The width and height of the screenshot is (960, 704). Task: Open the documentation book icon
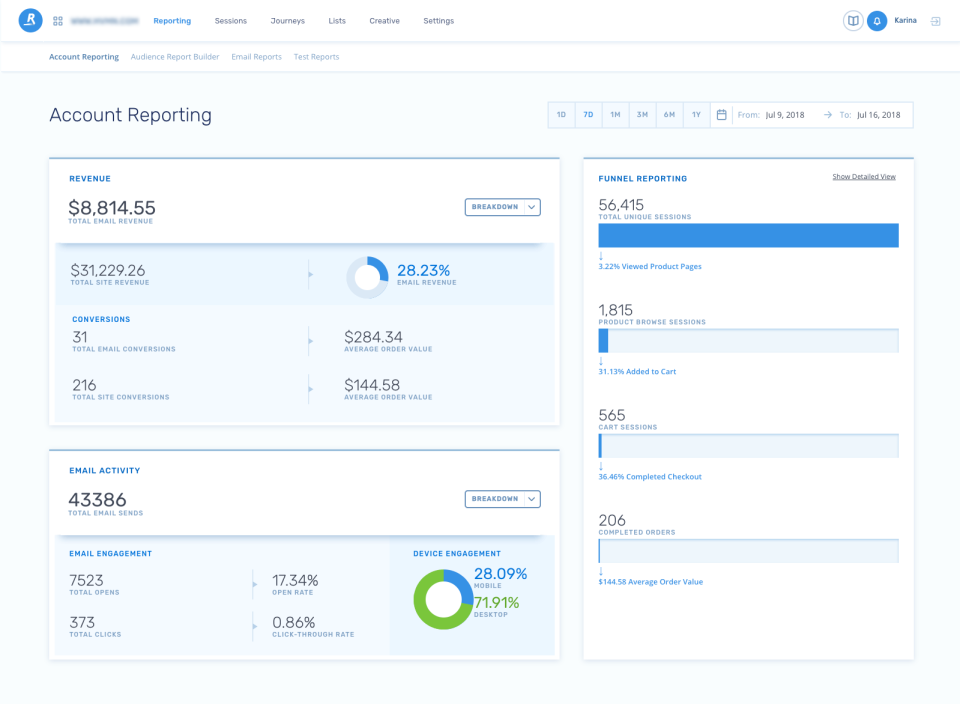[x=853, y=21]
